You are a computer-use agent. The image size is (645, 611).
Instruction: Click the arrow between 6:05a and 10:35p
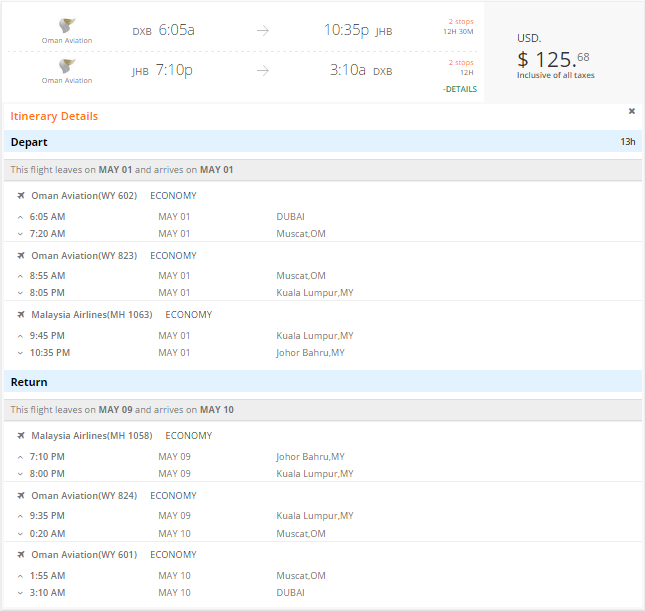point(263,30)
